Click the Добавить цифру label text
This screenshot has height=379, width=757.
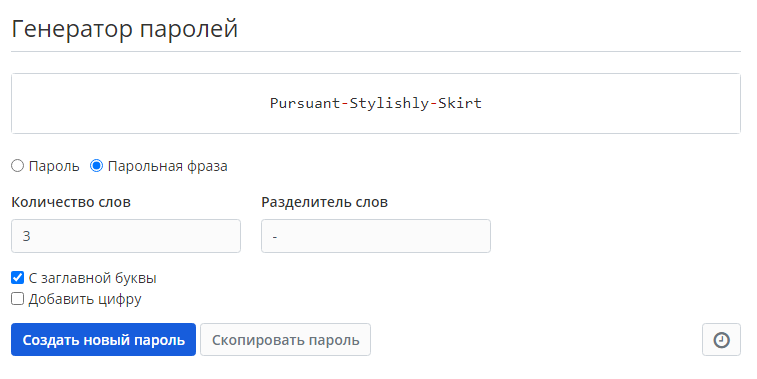pyautogui.click(x=85, y=299)
